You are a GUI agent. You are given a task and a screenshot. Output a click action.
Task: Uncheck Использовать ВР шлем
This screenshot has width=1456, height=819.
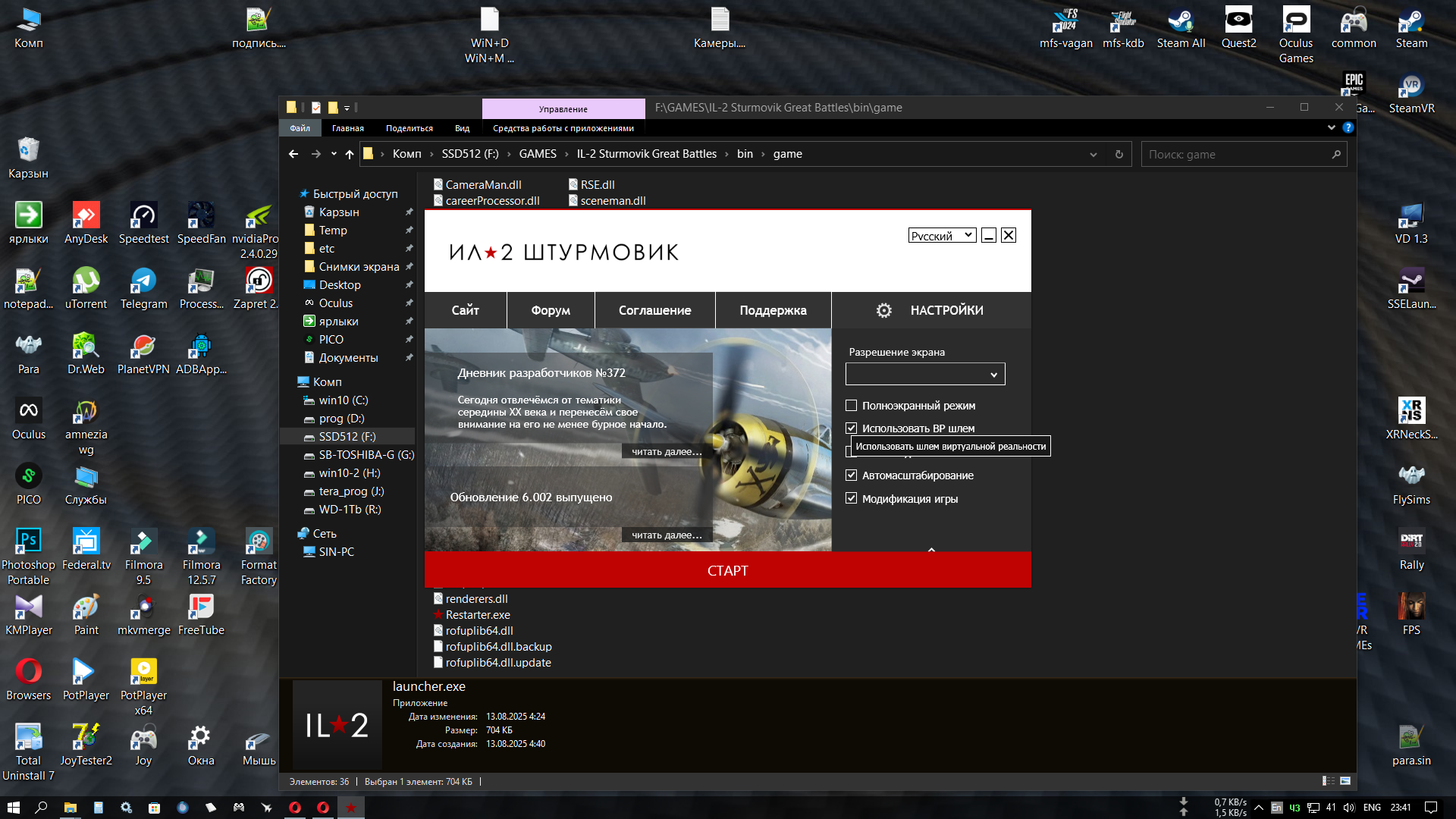(852, 428)
